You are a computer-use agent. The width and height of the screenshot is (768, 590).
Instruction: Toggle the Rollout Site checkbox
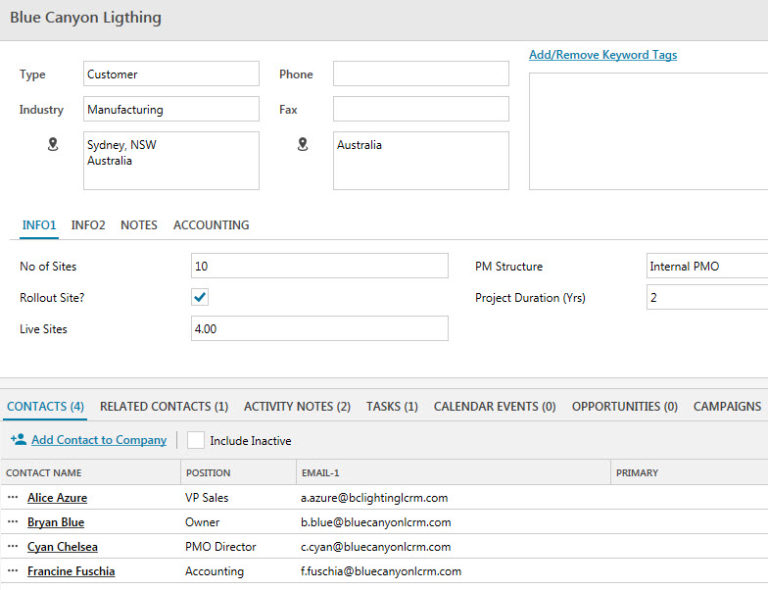[x=200, y=297]
